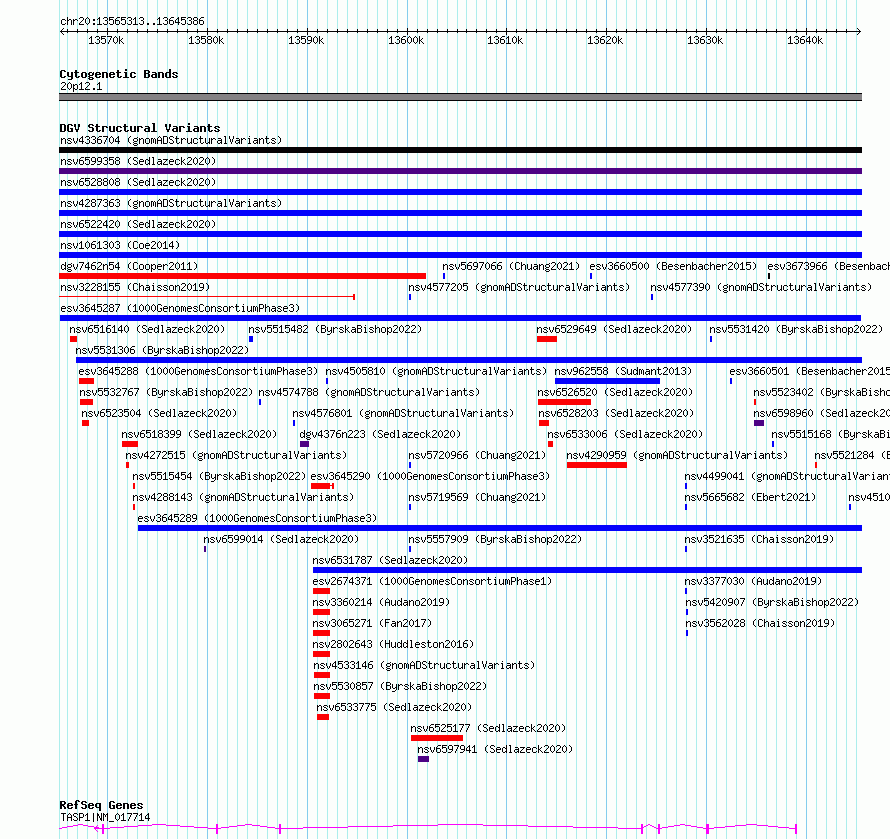Open dgv4376n223 Sedlazeck2020 label
The height and width of the screenshot is (839, 890).
coord(380,434)
